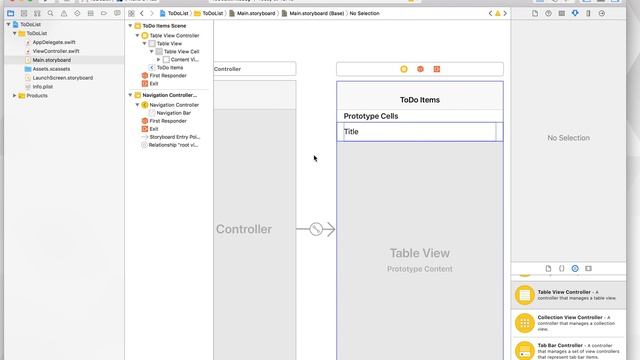The height and width of the screenshot is (360, 640).
Task: Select Tab Bar Controller library object
Action: 569,350
